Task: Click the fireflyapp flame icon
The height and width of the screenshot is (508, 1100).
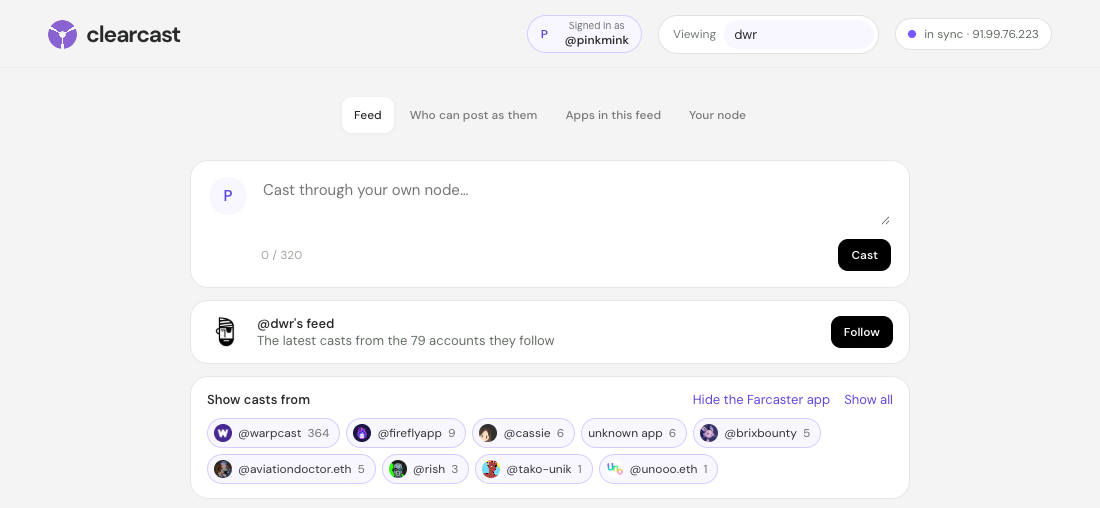Action: (362, 433)
